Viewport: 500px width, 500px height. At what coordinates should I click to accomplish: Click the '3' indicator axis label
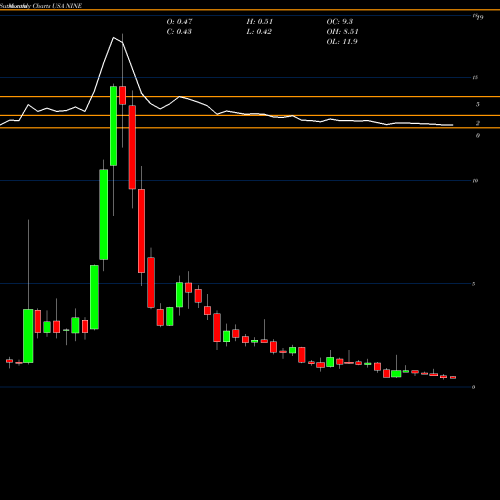pyautogui.click(x=478, y=105)
